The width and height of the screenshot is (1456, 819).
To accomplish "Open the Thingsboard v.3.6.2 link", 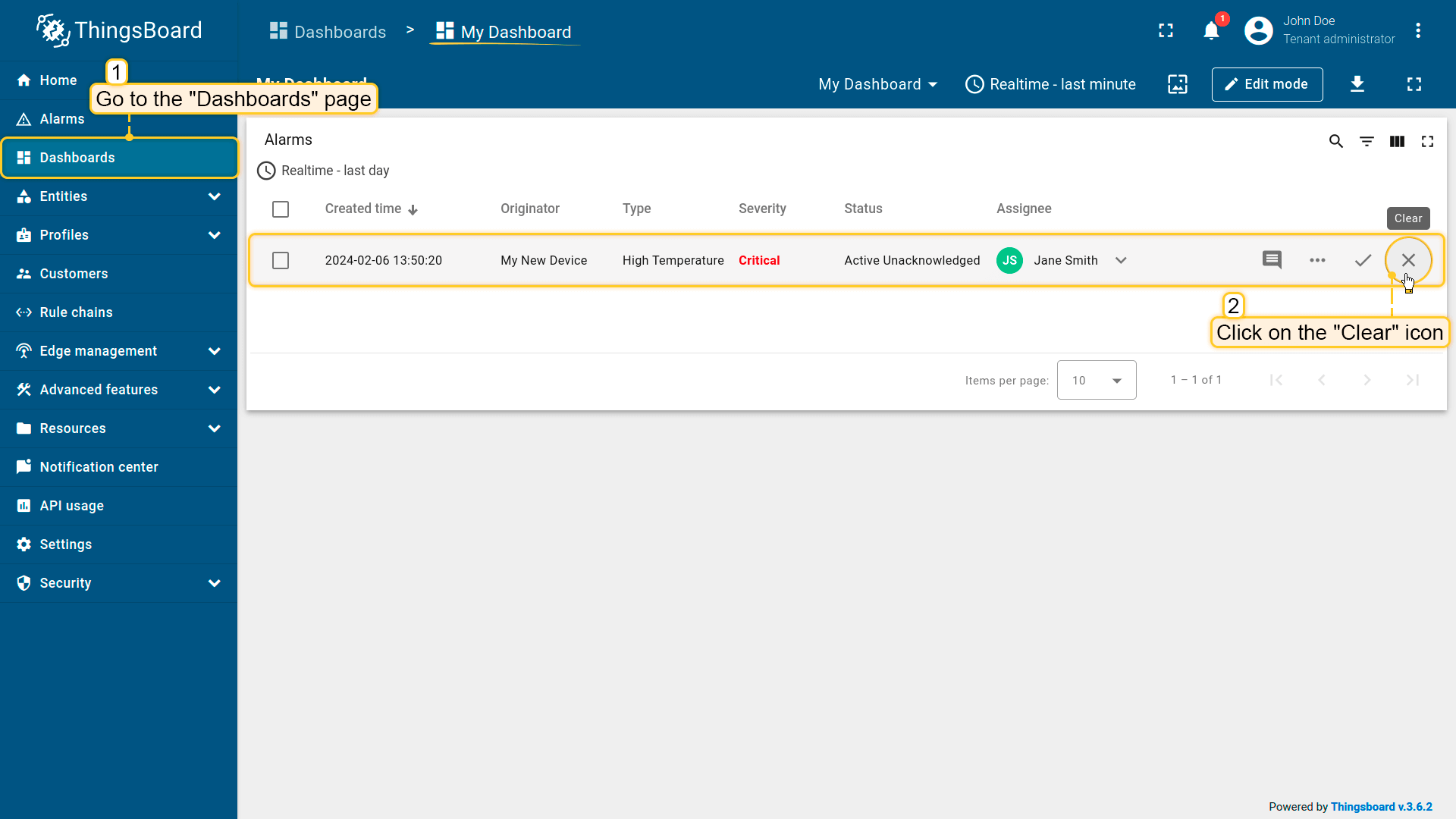I will pyautogui.click(x=1381, y=807).
